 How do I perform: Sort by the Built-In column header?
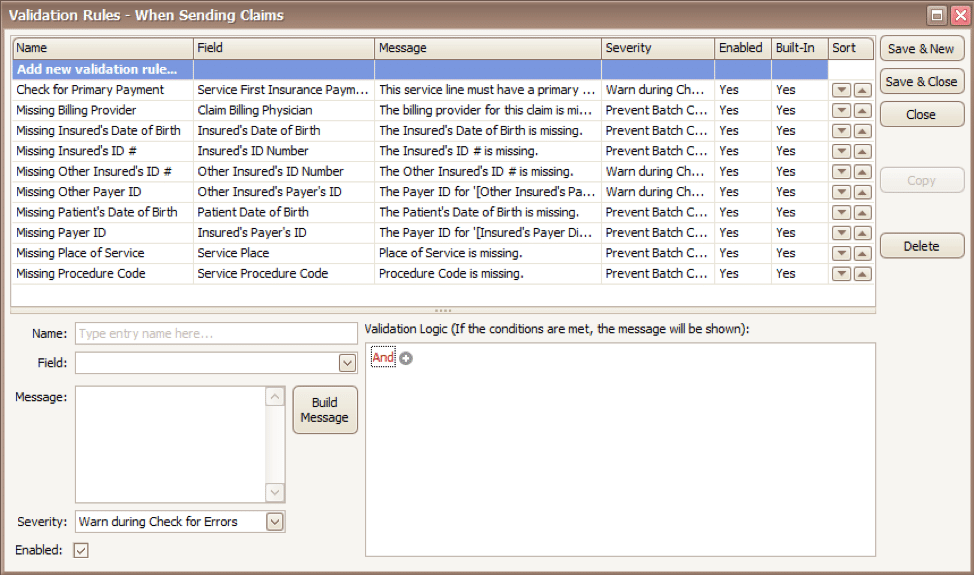799,48
